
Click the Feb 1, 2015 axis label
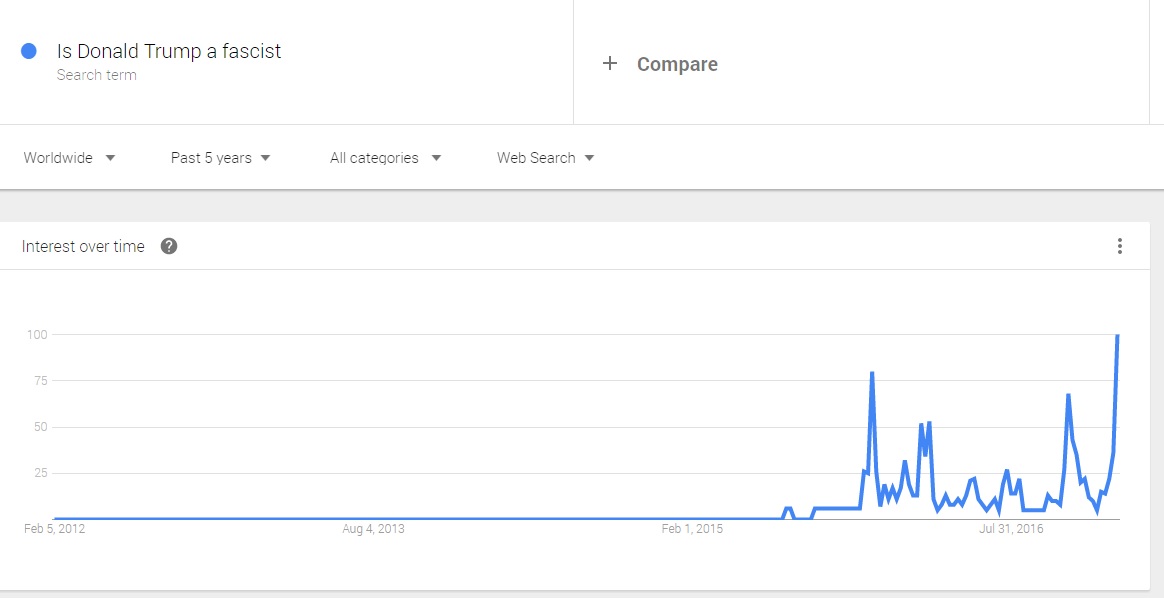click(x=692, y=529)
